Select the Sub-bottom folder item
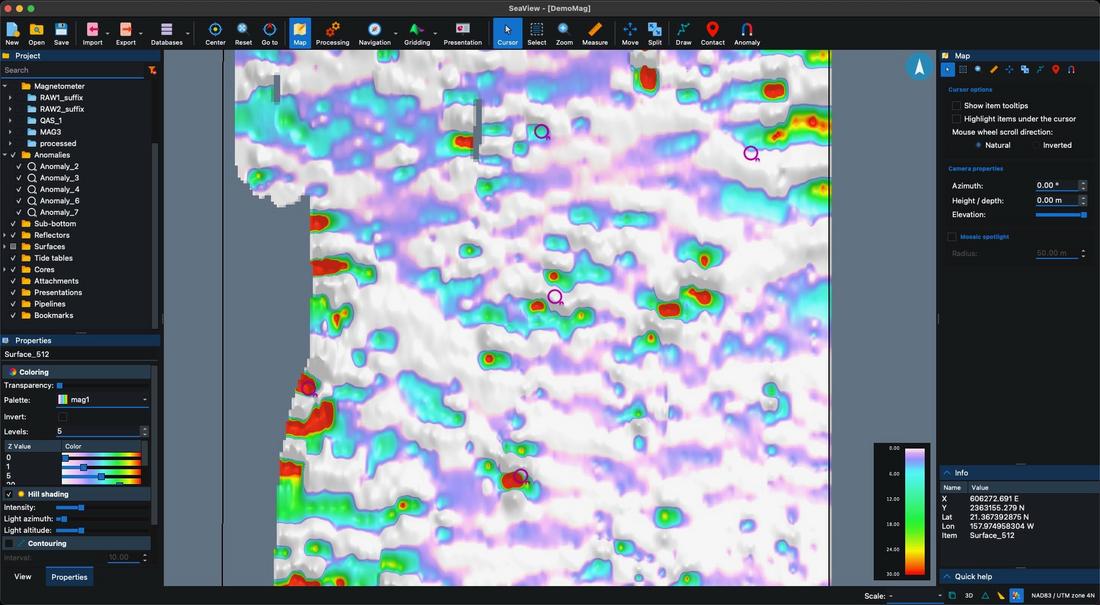This screenshot has width=1100, height=605. click(x=55, y=224)
